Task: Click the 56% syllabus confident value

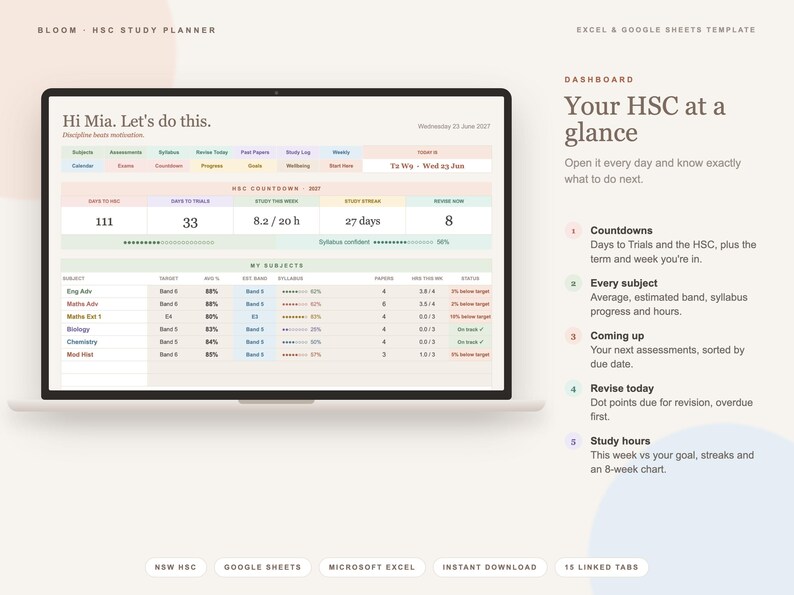Action: pyautogui.click(x=443, y=243)
